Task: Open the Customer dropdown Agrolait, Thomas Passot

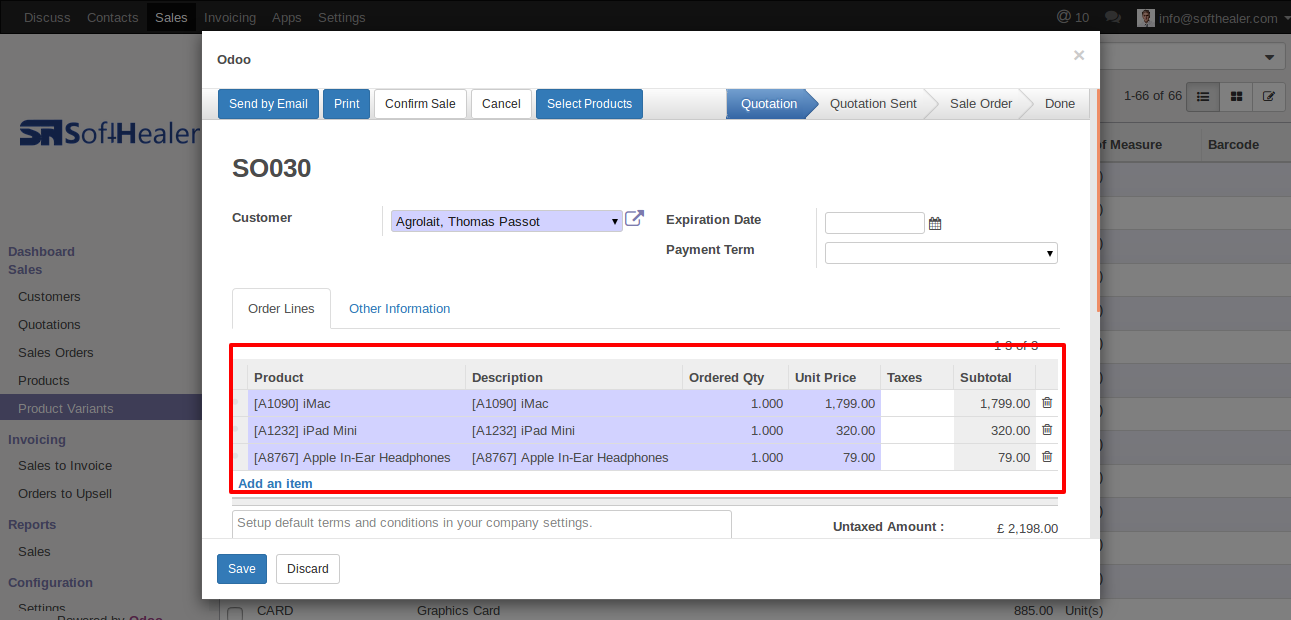Action: 507,221
